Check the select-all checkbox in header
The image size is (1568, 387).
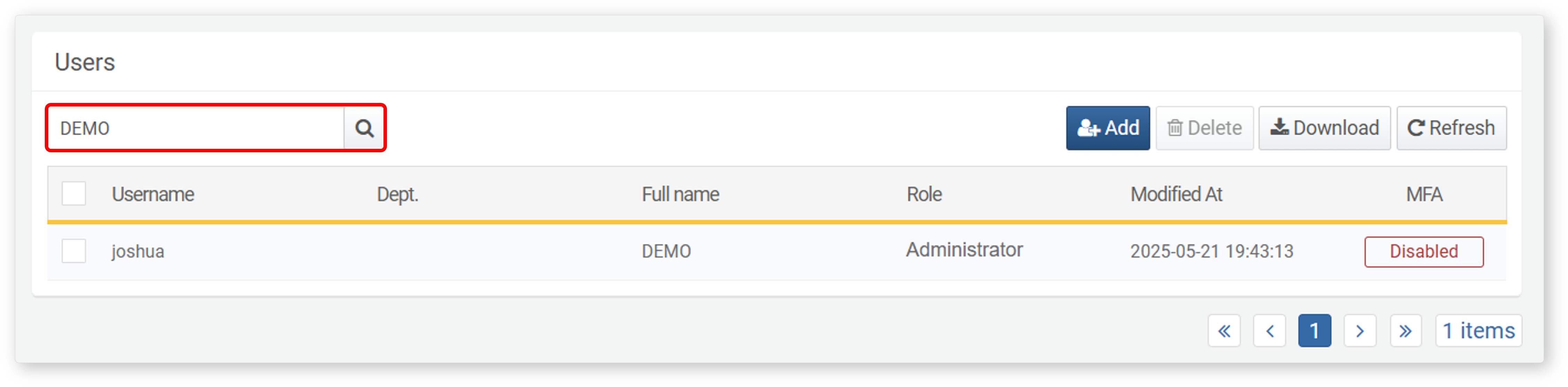point(74,194)
